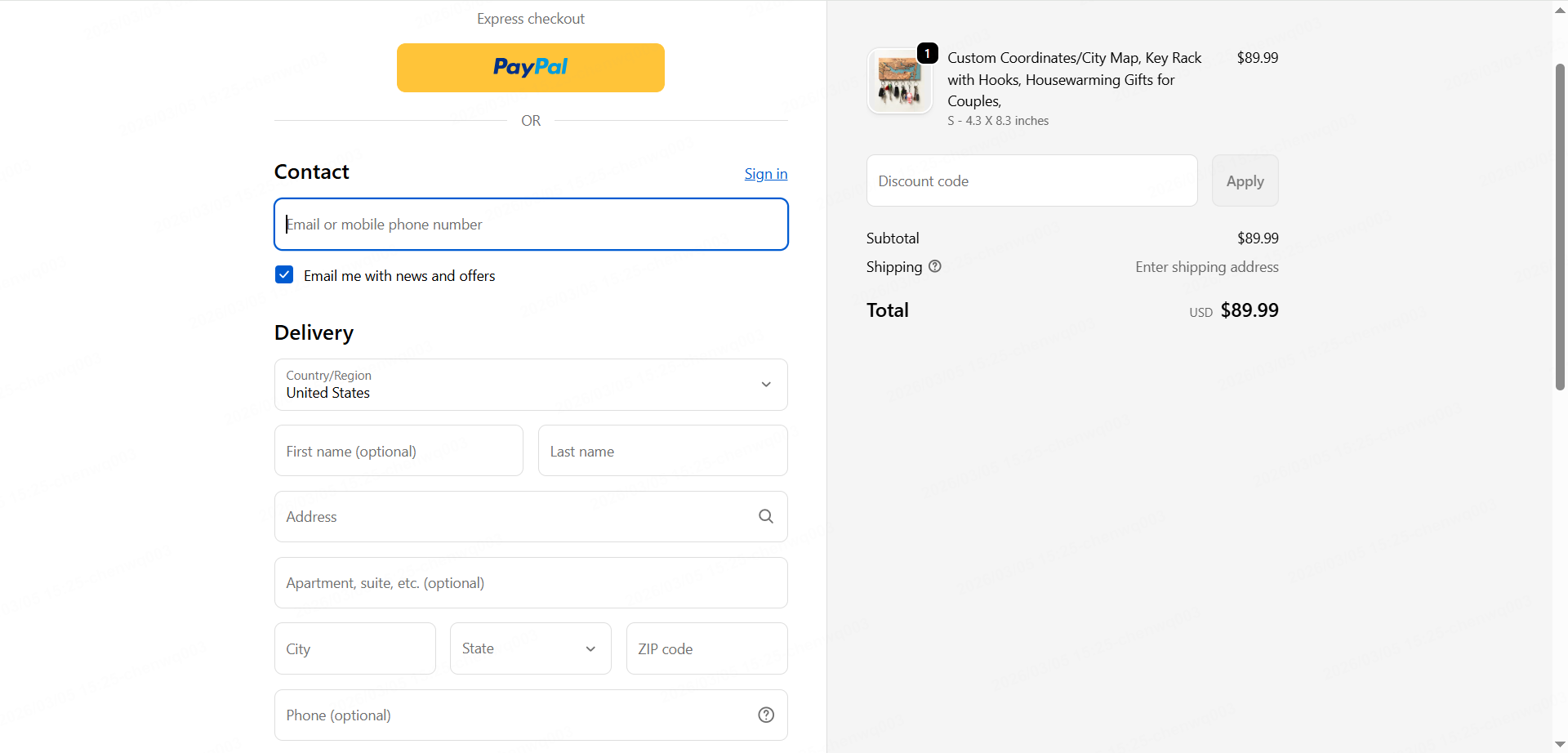The height and width of the screenshot is (753, 1568).
Task: Click the Apartment, suite, etc. field
Action: [531, 583]
